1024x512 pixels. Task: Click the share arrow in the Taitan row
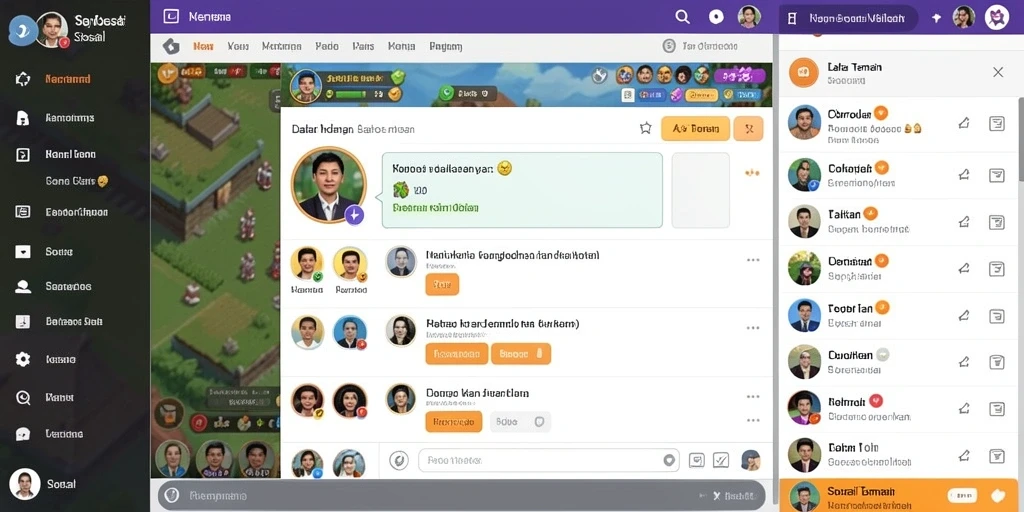pyautogui.click(x=963, y=223)
